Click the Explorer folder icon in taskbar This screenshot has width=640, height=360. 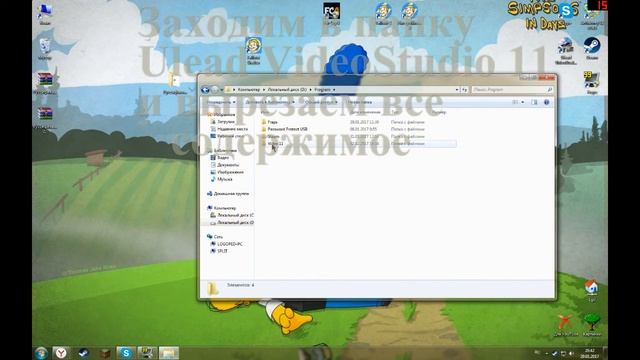click(x=169, y=353)
